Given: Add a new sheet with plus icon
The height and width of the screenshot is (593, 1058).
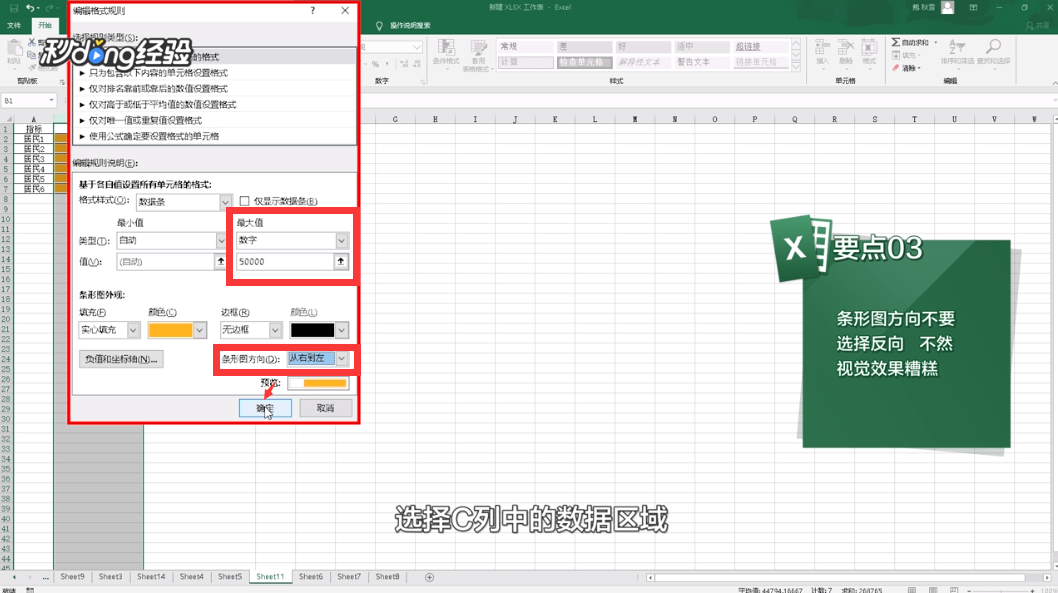Looking at the screenshot, I should (x=429, y=577).
